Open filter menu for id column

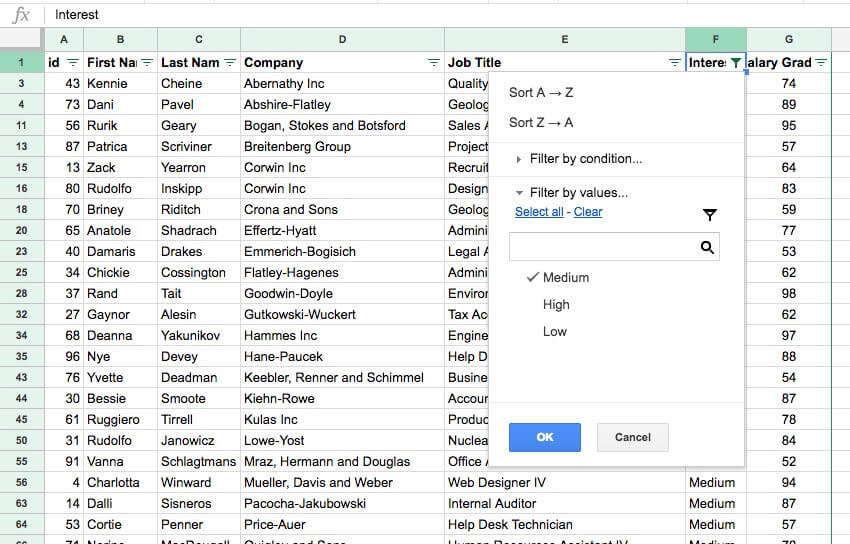pos(73,63)
